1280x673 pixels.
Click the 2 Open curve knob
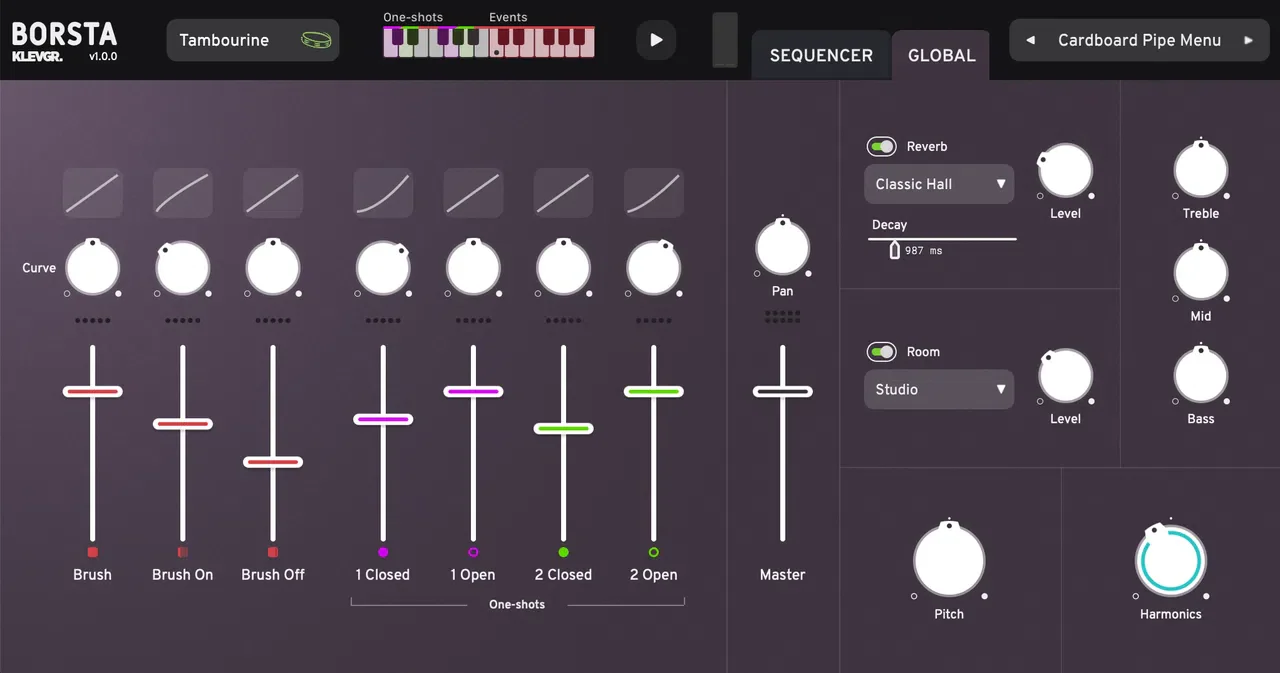pyautogui.click(x=654, y=267)
